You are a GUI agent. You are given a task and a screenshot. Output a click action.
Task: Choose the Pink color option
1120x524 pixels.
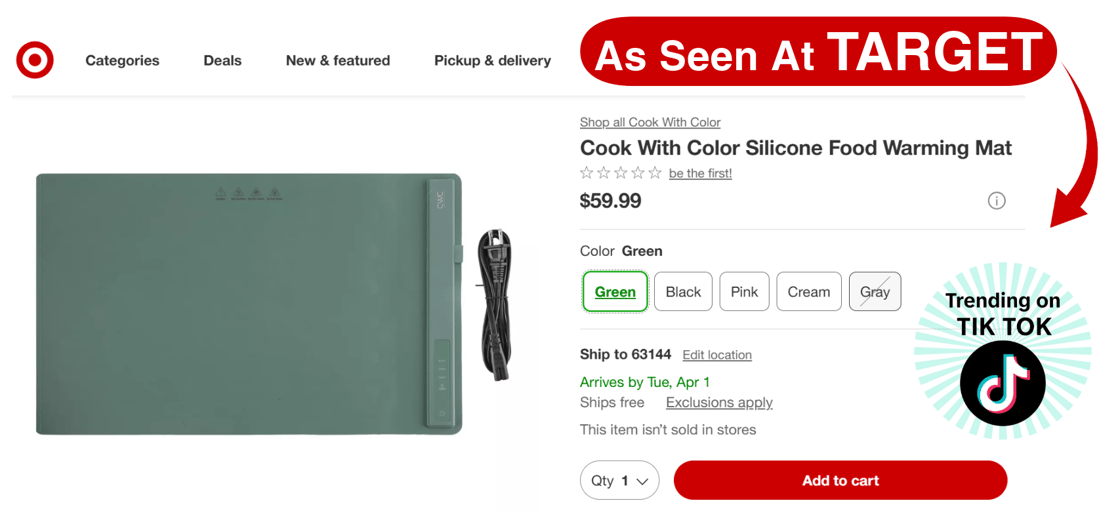tap(744, 292)
